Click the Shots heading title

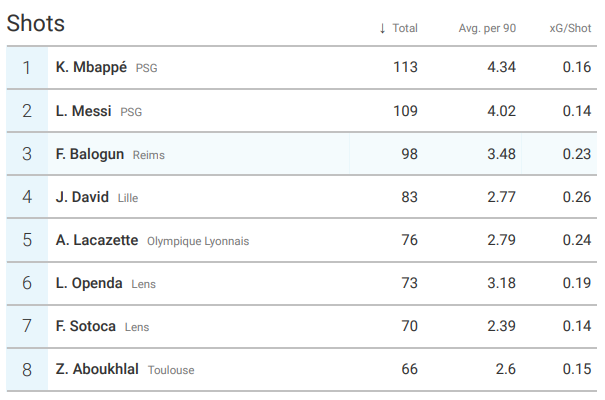36,24
